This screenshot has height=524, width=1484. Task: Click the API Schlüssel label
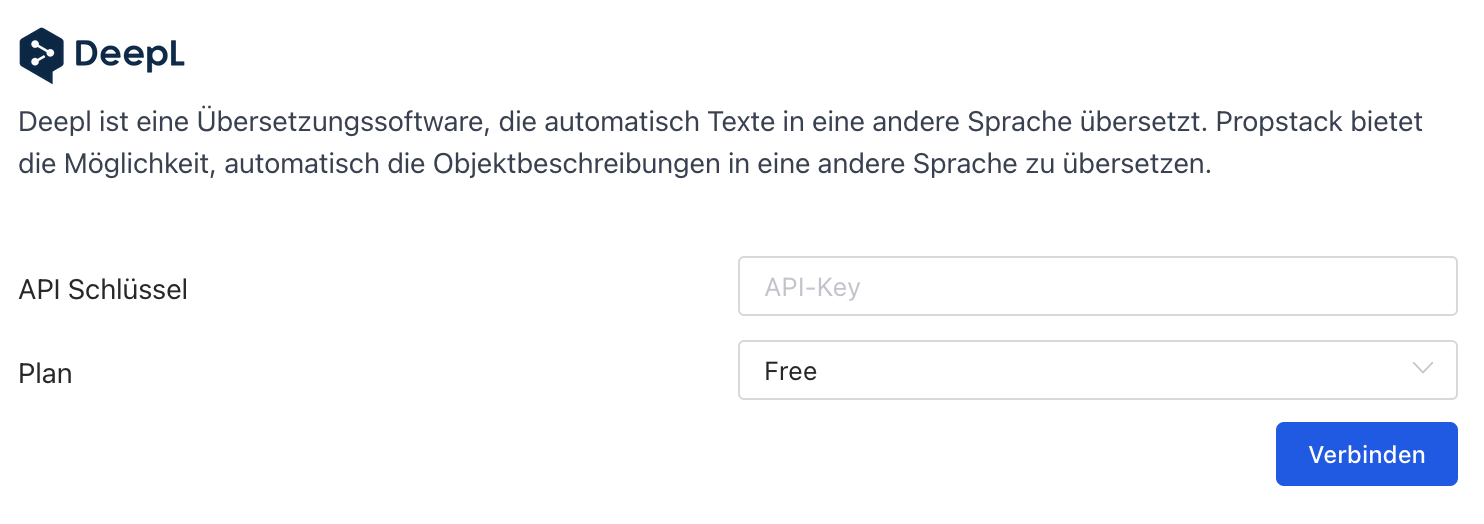click(103, 290)
